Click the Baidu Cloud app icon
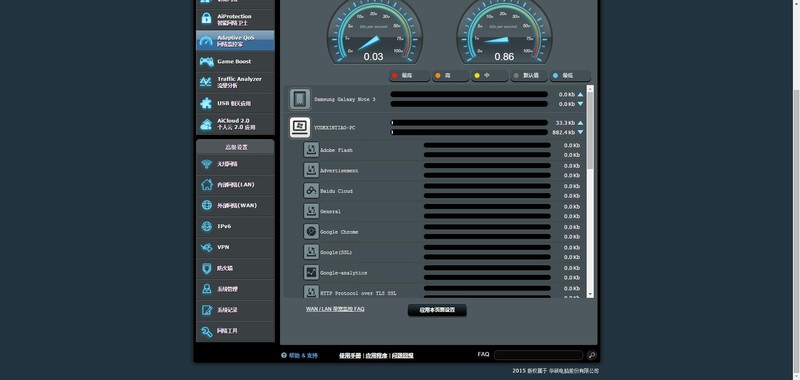Screen dimensions: 800x380 click(311, 191)
